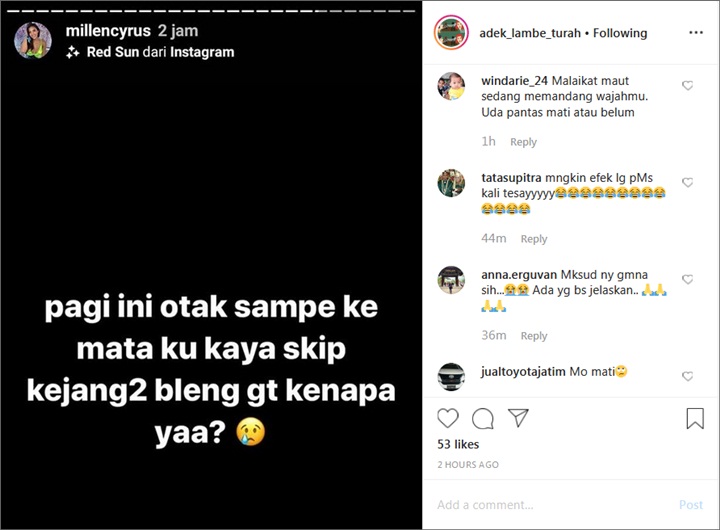Screen dimensions: 720x530
Task: Like tatasupitra's comment
Action: (x=687, y=182)
